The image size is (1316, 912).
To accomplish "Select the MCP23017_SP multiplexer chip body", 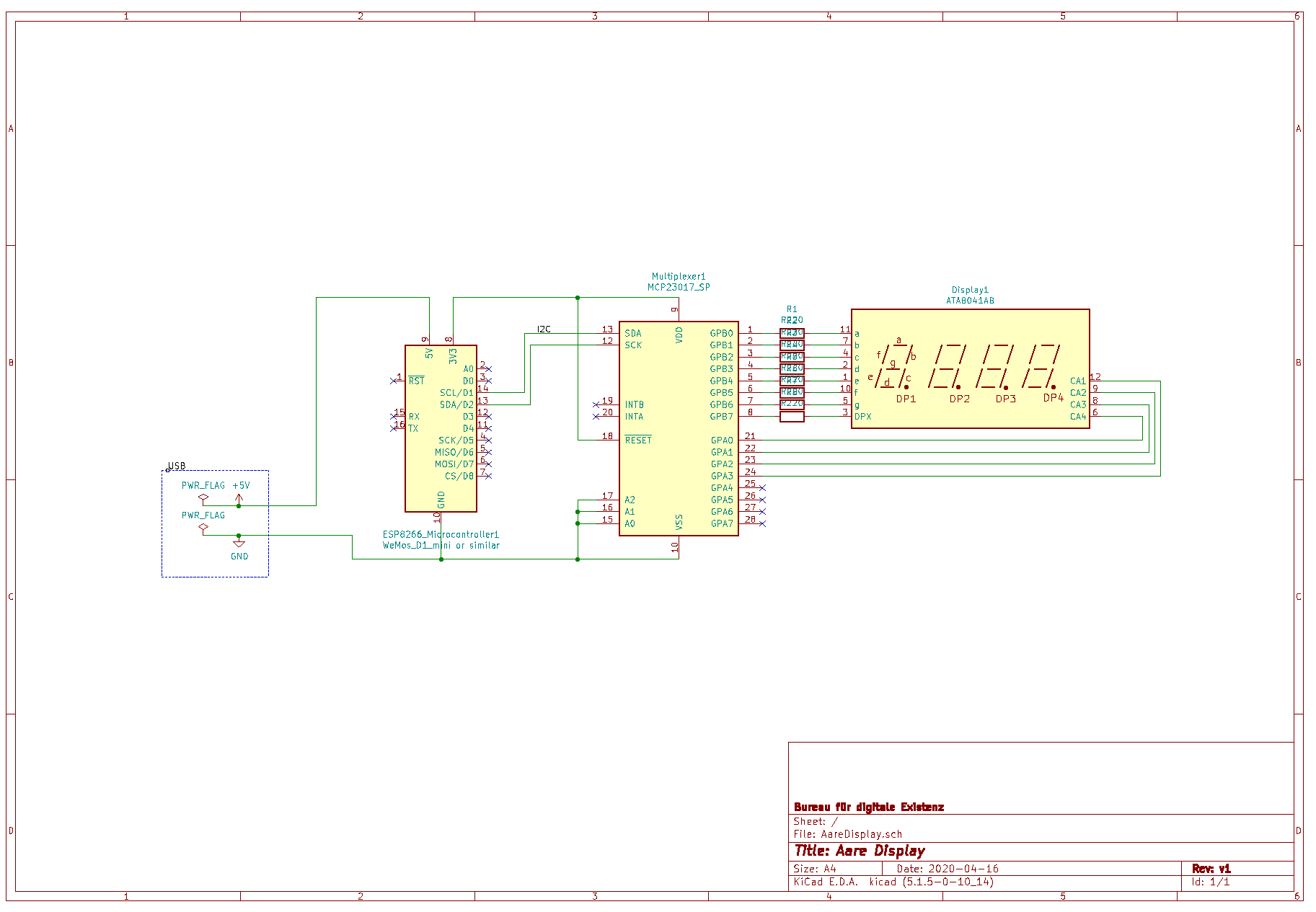I will click(679, 428).
